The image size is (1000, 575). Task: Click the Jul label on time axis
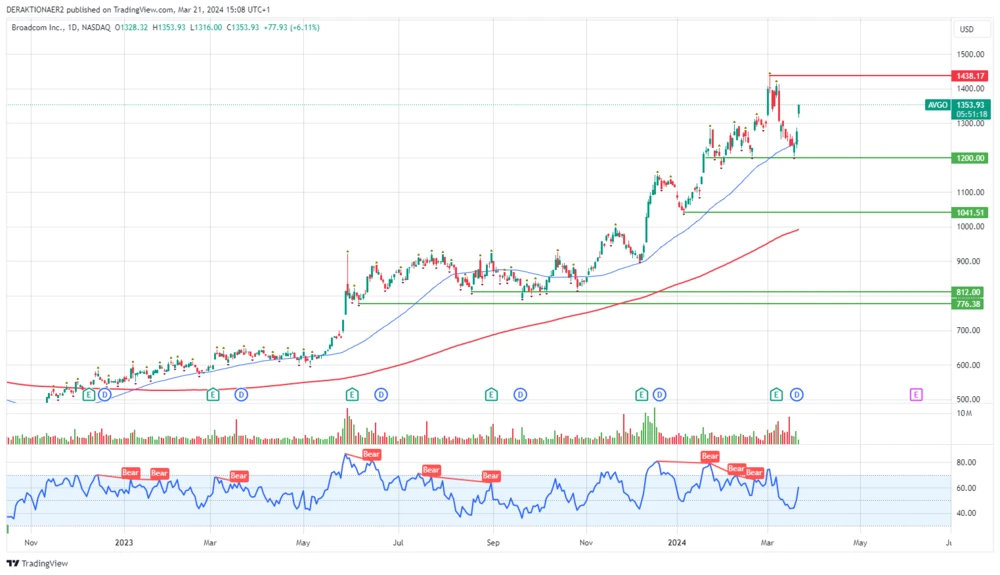point(398,543)
